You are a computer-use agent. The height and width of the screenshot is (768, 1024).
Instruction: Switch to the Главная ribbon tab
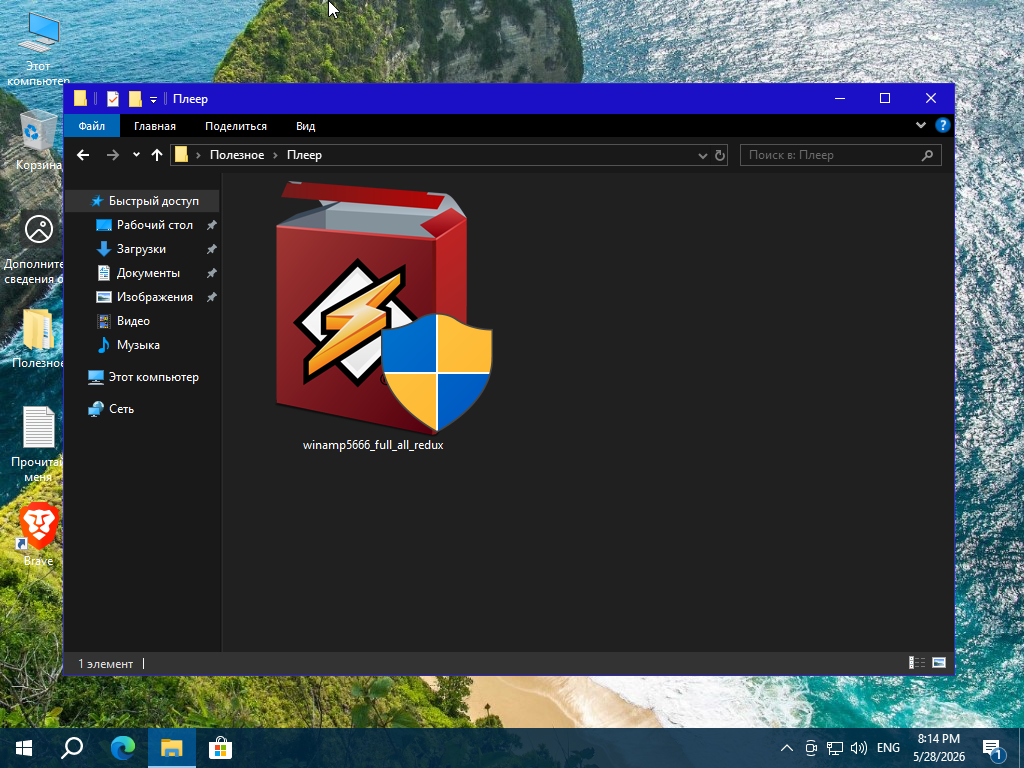click(155, 126)
